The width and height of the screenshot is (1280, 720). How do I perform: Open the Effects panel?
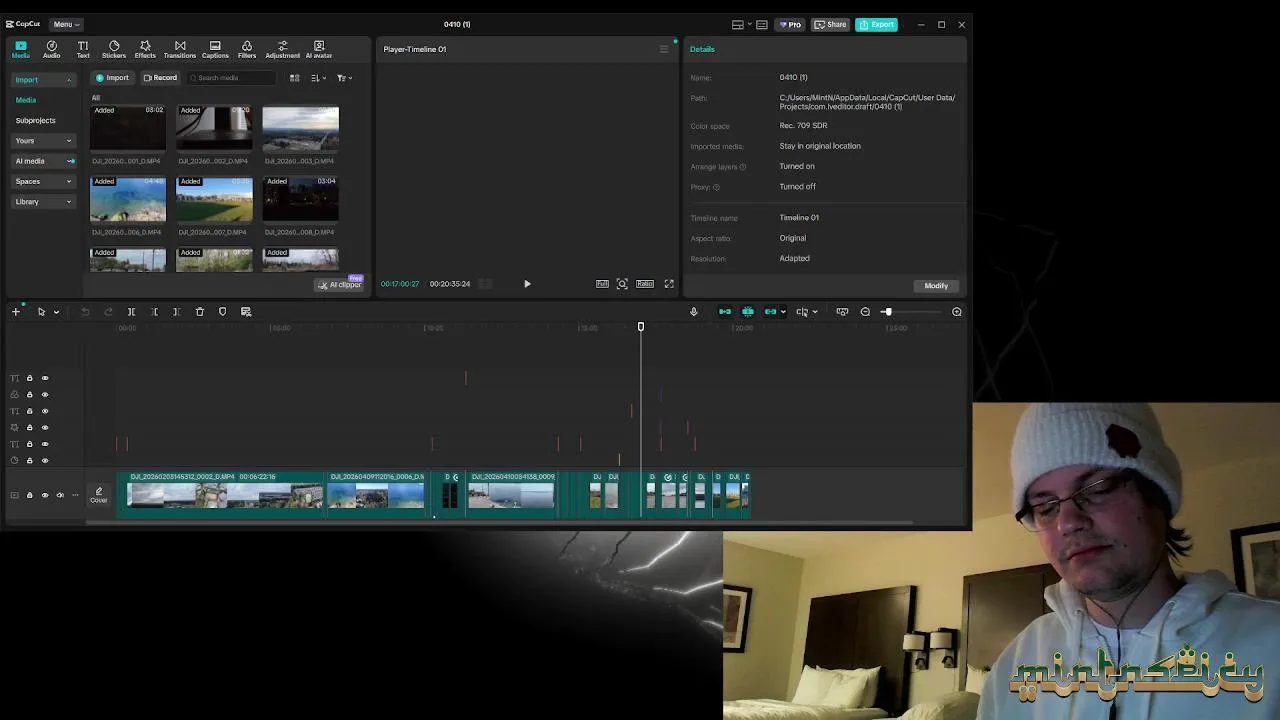(x=145, y=49)
